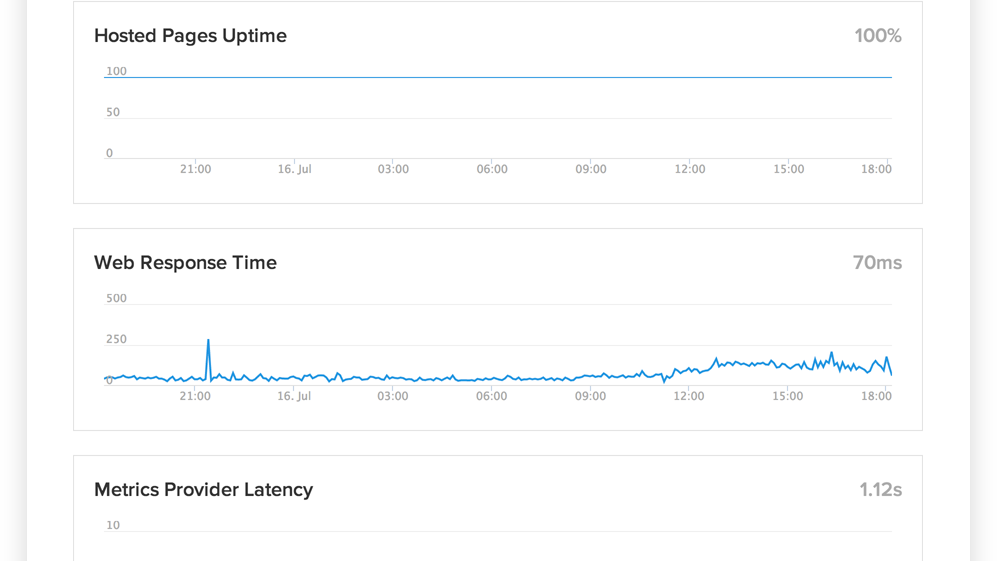This screenshot has width=997, height=561.
Task: Click the flat 100 uptime line
Action: coord(500,77)
